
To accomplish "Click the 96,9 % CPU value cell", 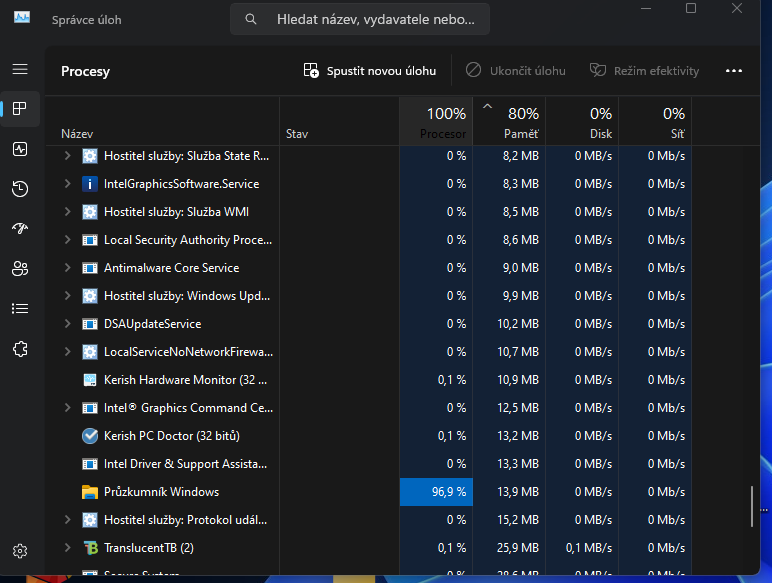I will pyautogui.click(x=436, y=492).
